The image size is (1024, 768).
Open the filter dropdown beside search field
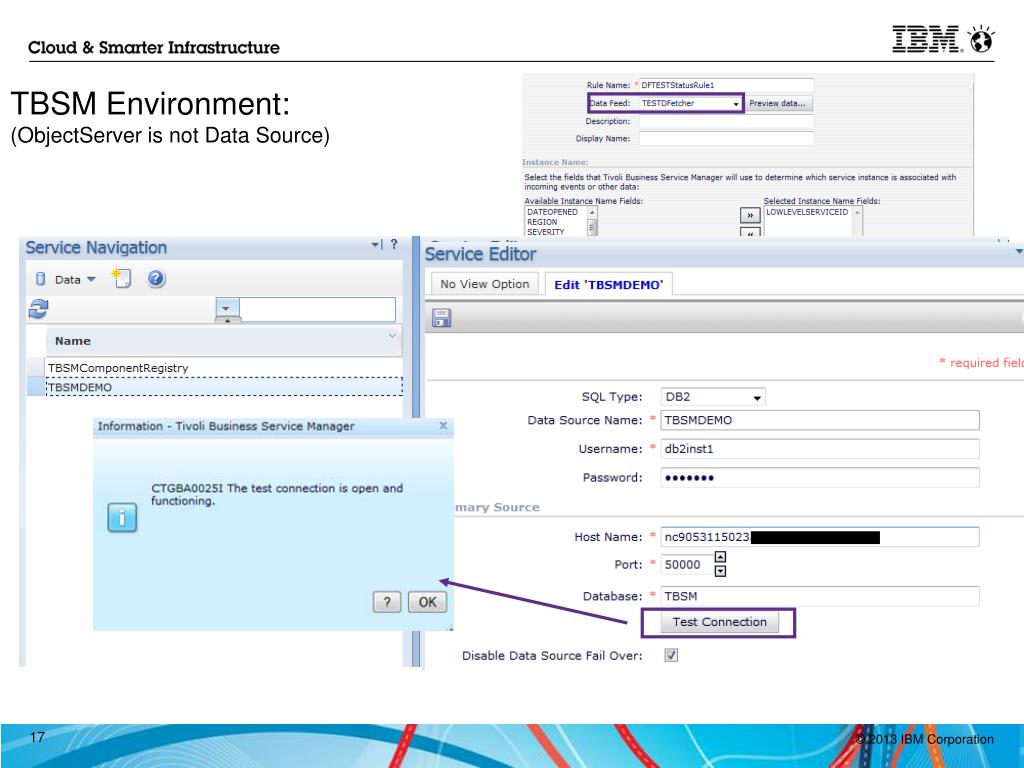(x=227, y=309)
